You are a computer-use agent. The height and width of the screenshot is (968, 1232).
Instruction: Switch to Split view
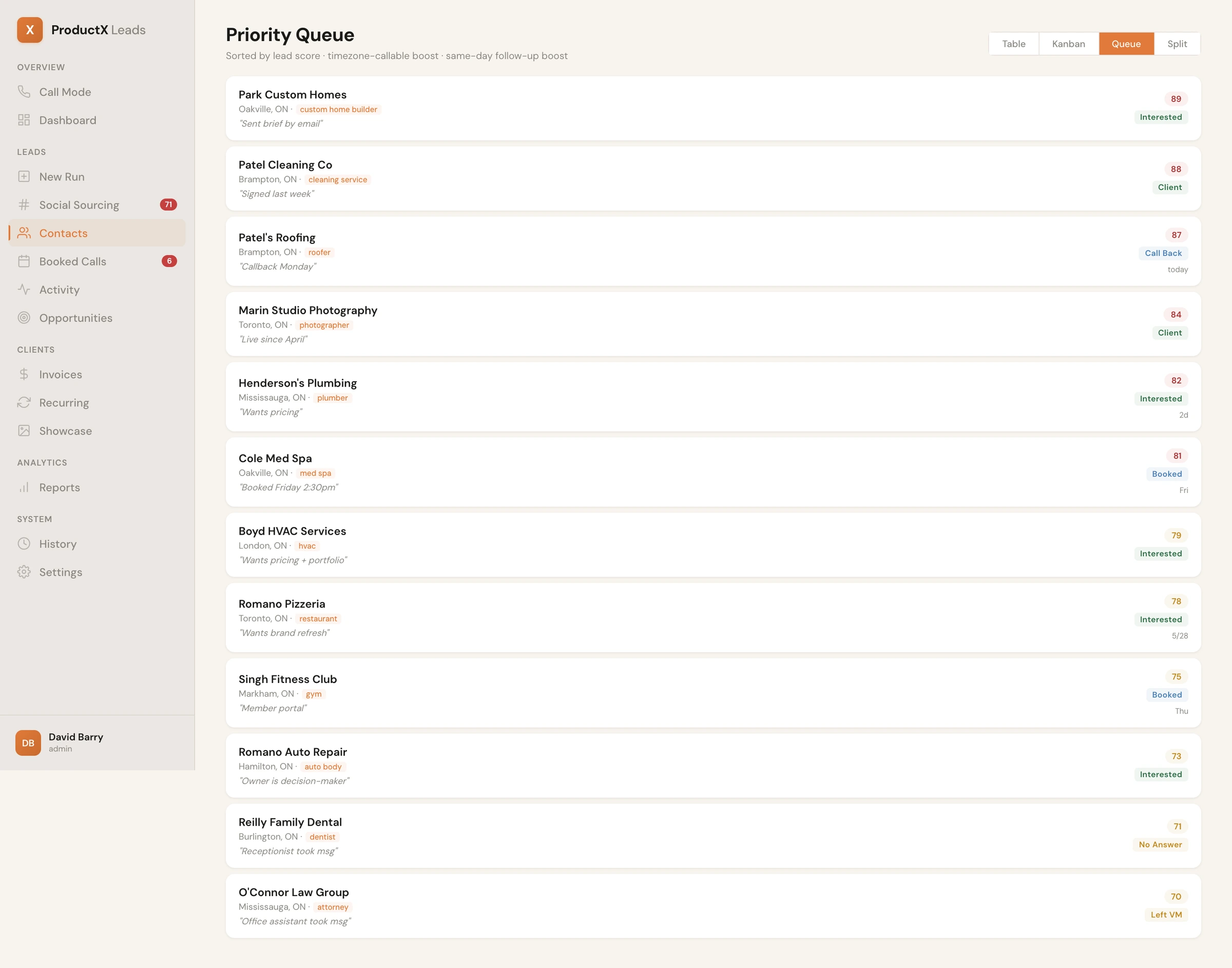pos(1177,44)
